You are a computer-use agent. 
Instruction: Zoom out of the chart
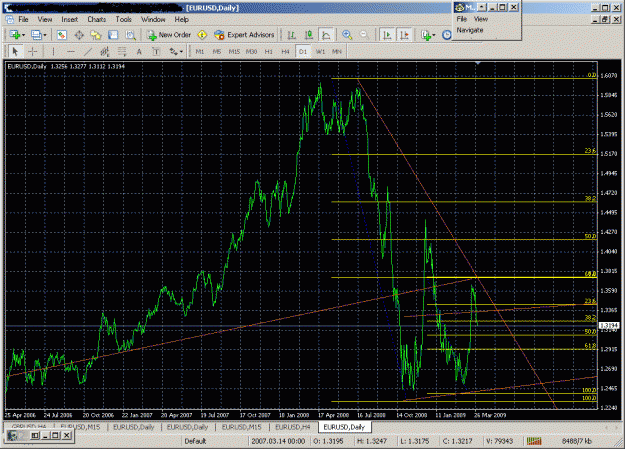[x=364, y=35]
